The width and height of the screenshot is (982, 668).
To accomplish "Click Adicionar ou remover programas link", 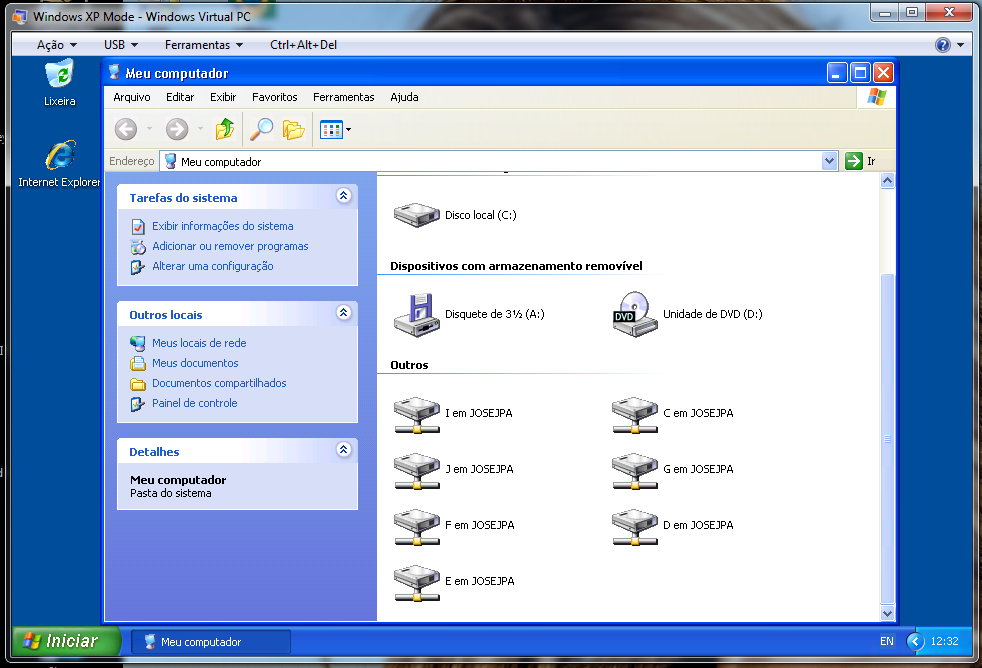I will coord(230,246).
